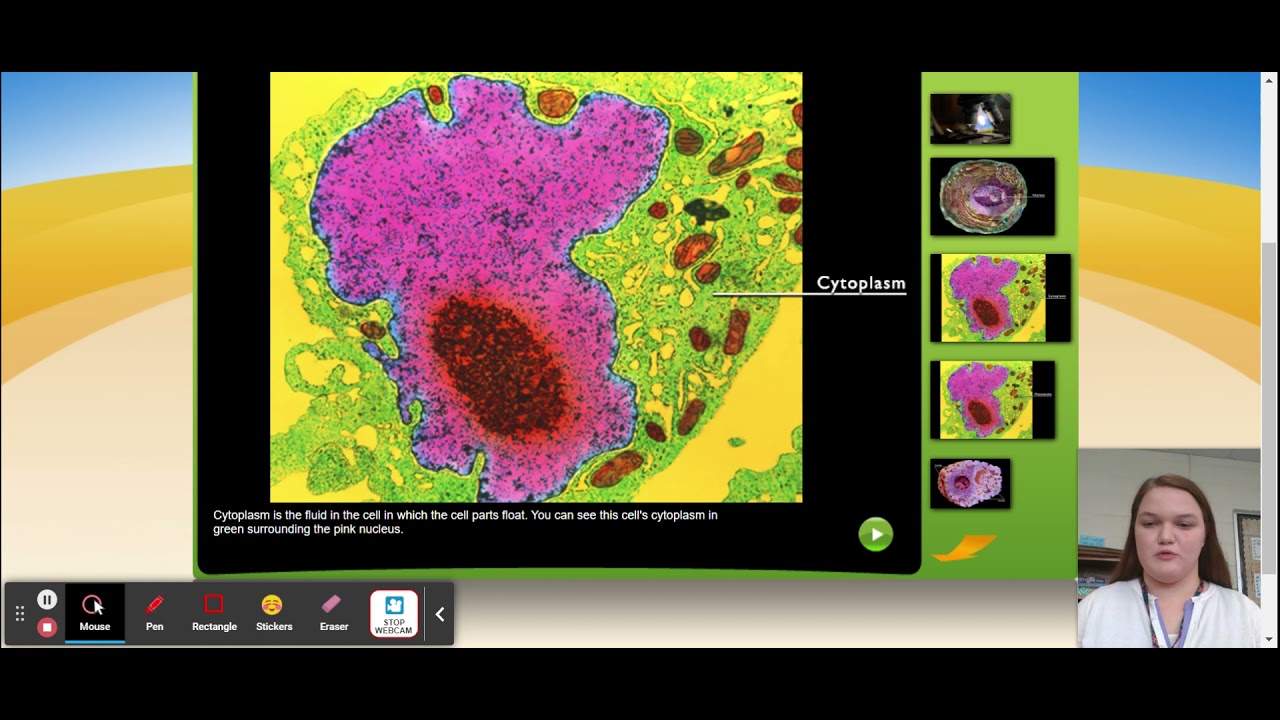Pause the screen recording

coord(47,600)
